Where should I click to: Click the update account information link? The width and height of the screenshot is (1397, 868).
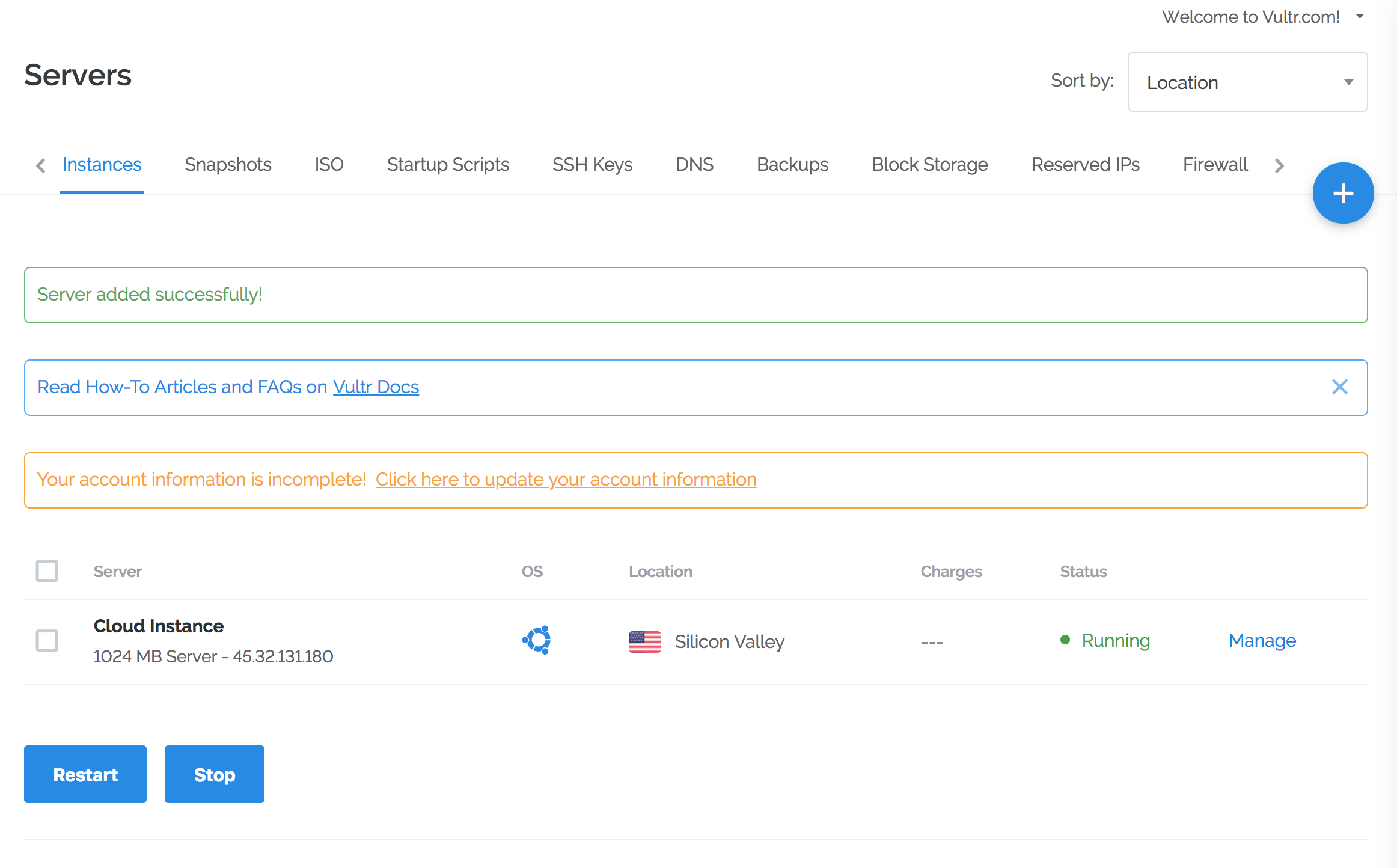(x=566, y=480)
